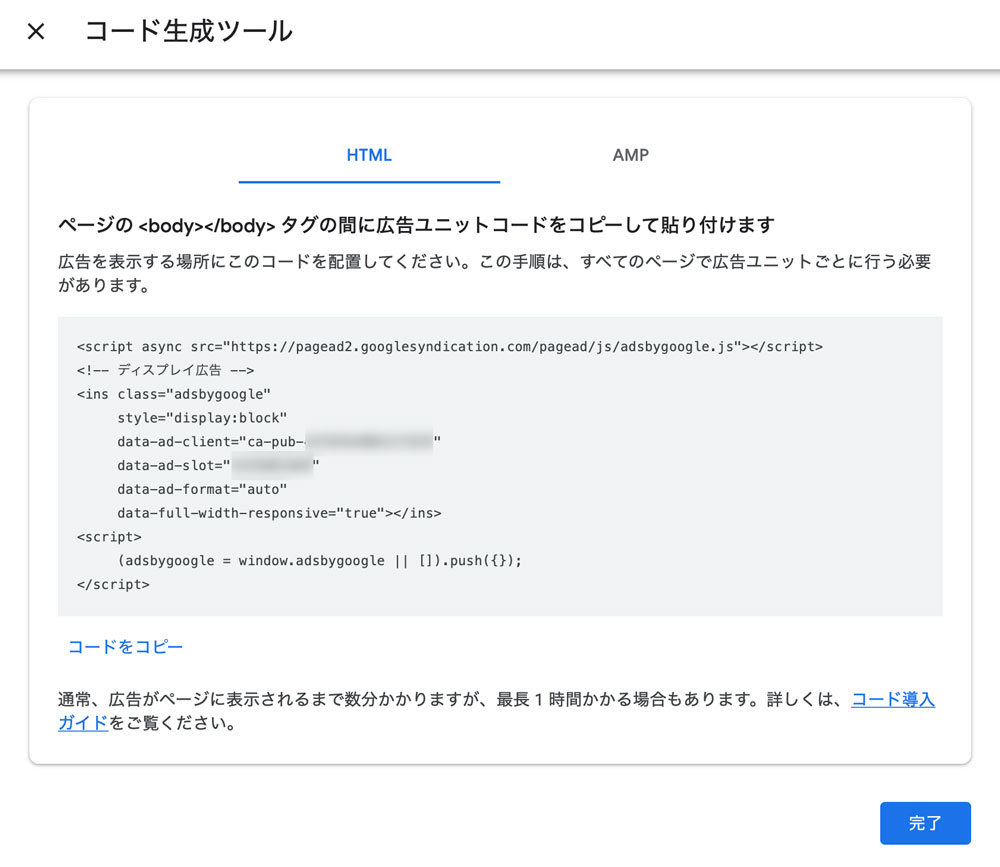
Task: Click the ディスプレイ広告 comment line
Action: (165, 370)
